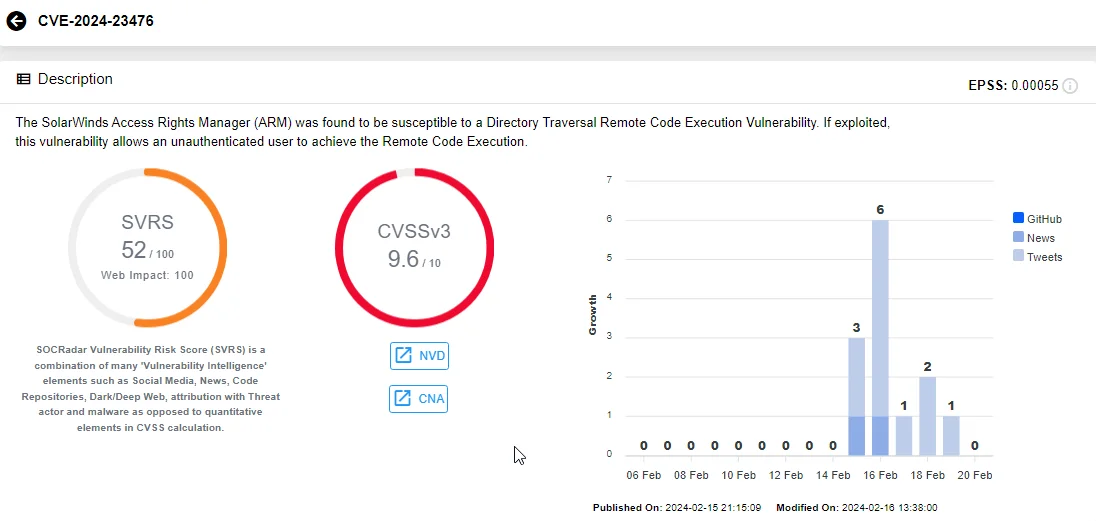
Task: Click the CVE-2024-23476 title
Action: 96,21
